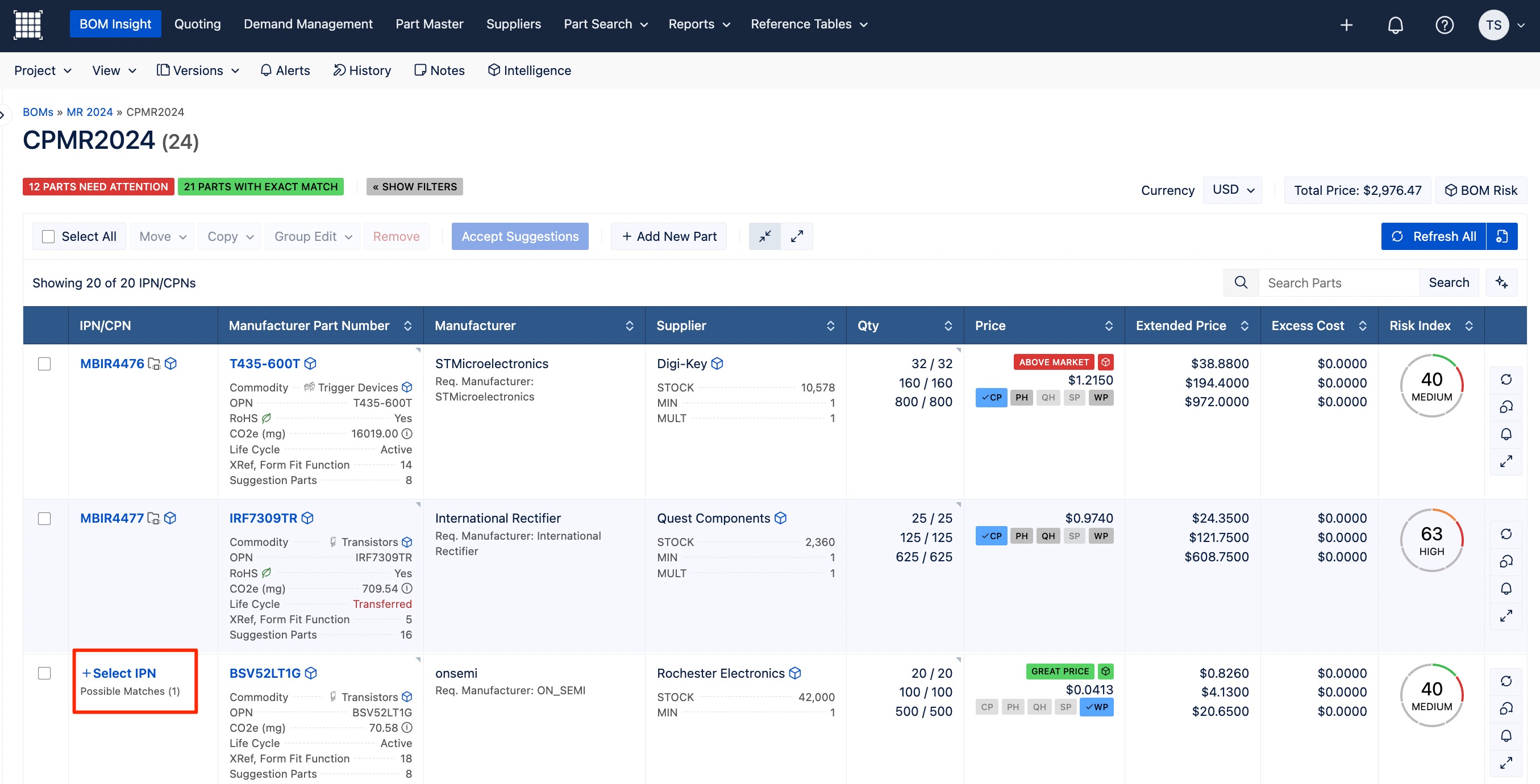Click the Risk Index 63 High gauge
Image resolution: width=1540 pixels, height=784 pixels.
click(1431, 540)
